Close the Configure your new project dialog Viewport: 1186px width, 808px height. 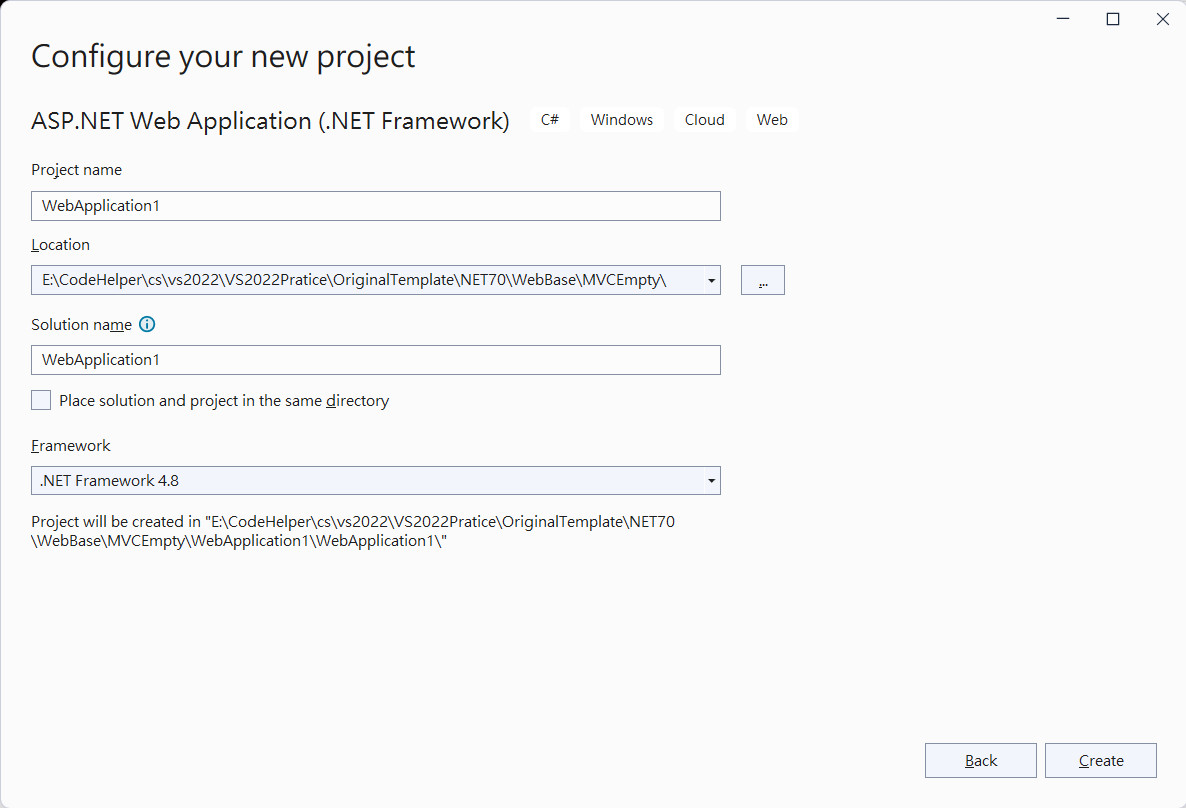coord(1163,19)
